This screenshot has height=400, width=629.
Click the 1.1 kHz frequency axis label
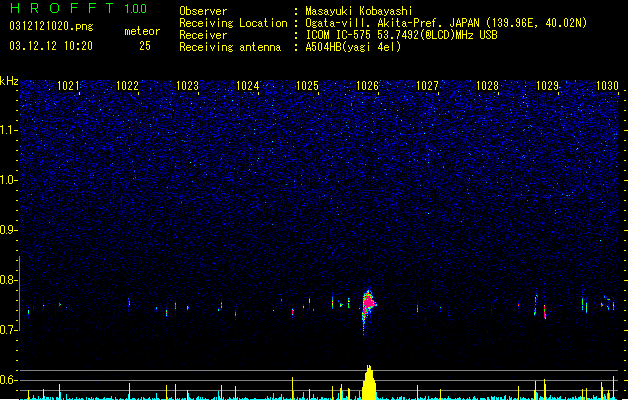(x=9, y=130)
